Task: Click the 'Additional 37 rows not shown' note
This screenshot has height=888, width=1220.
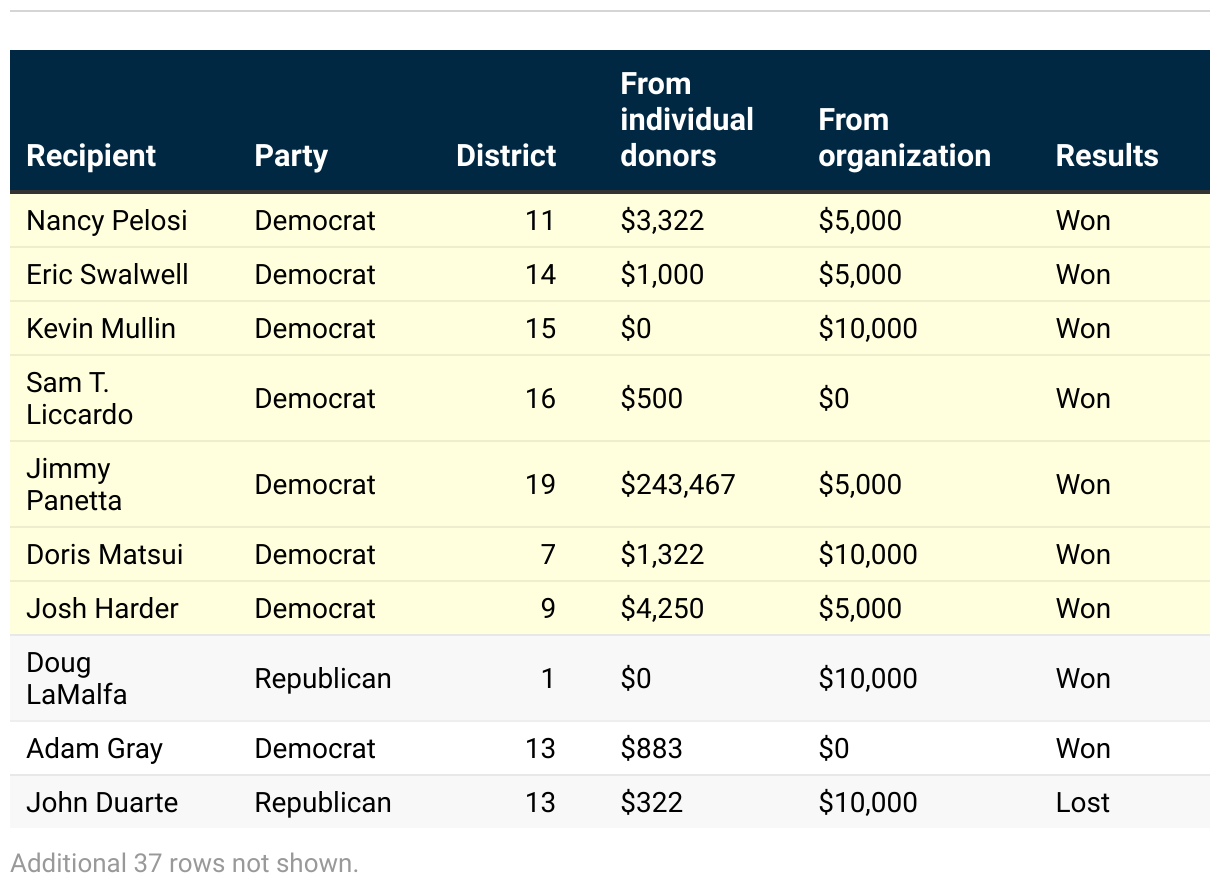Action: pyautogui.click(x=184, y=863)
